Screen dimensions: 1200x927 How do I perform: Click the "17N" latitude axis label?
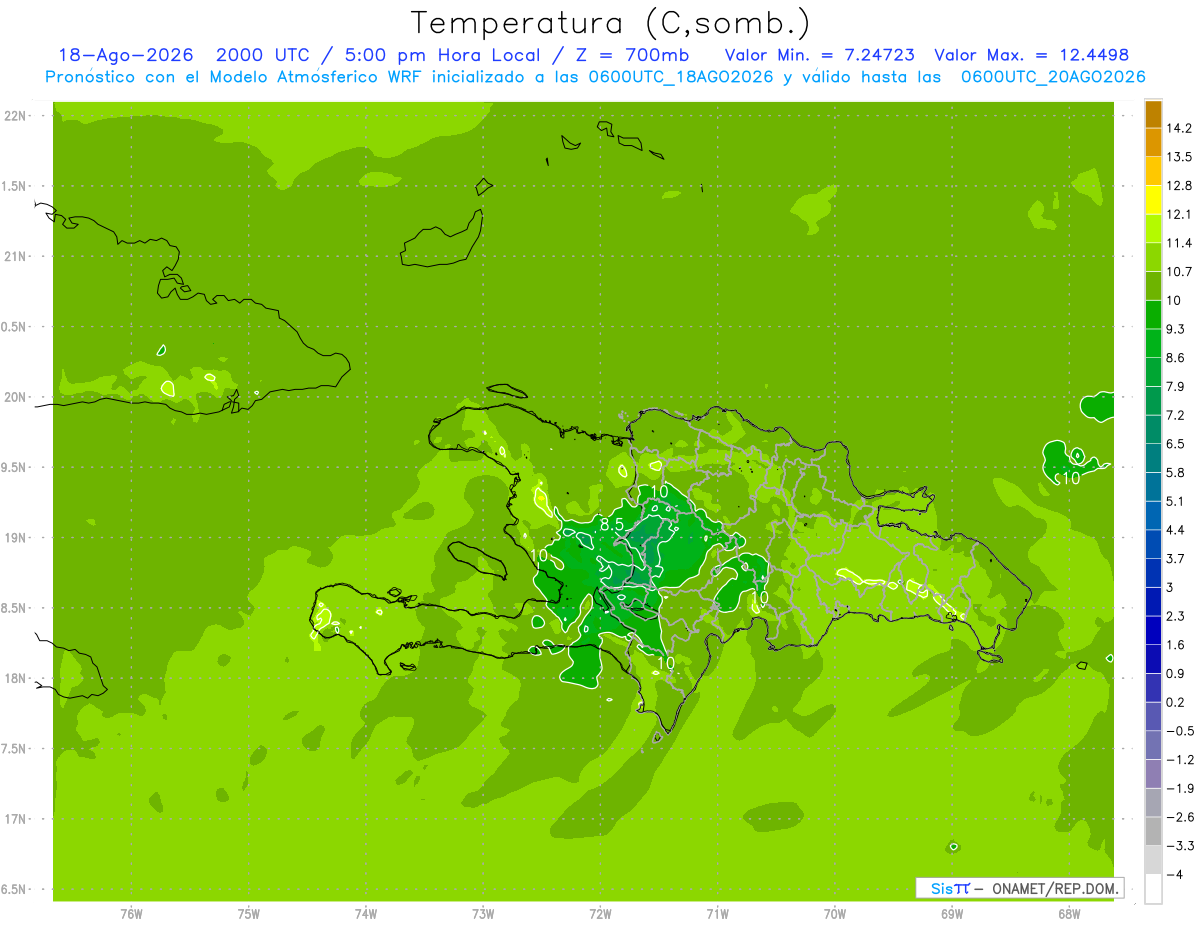tap(16, 820)
